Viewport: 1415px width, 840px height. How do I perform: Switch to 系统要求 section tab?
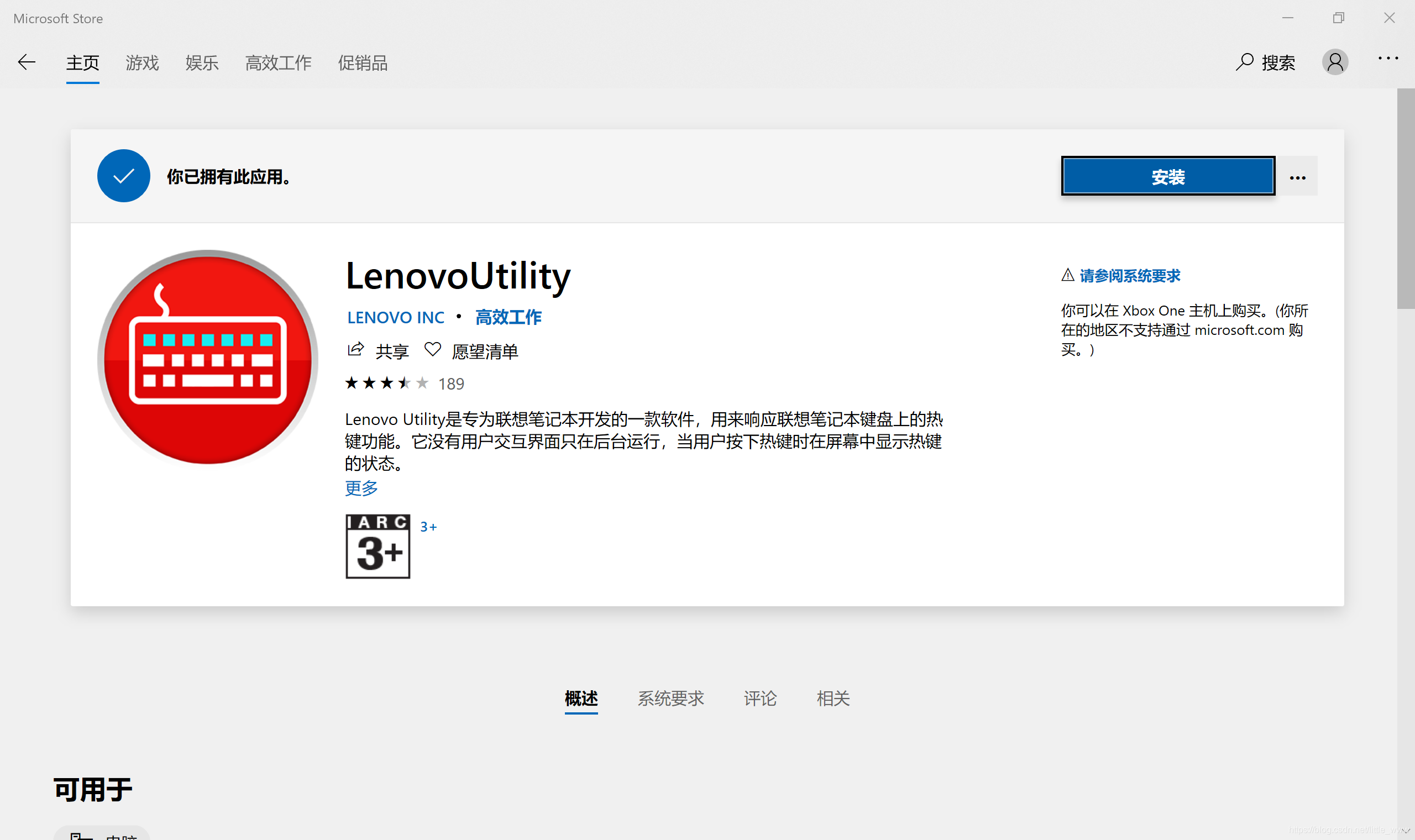670,699
